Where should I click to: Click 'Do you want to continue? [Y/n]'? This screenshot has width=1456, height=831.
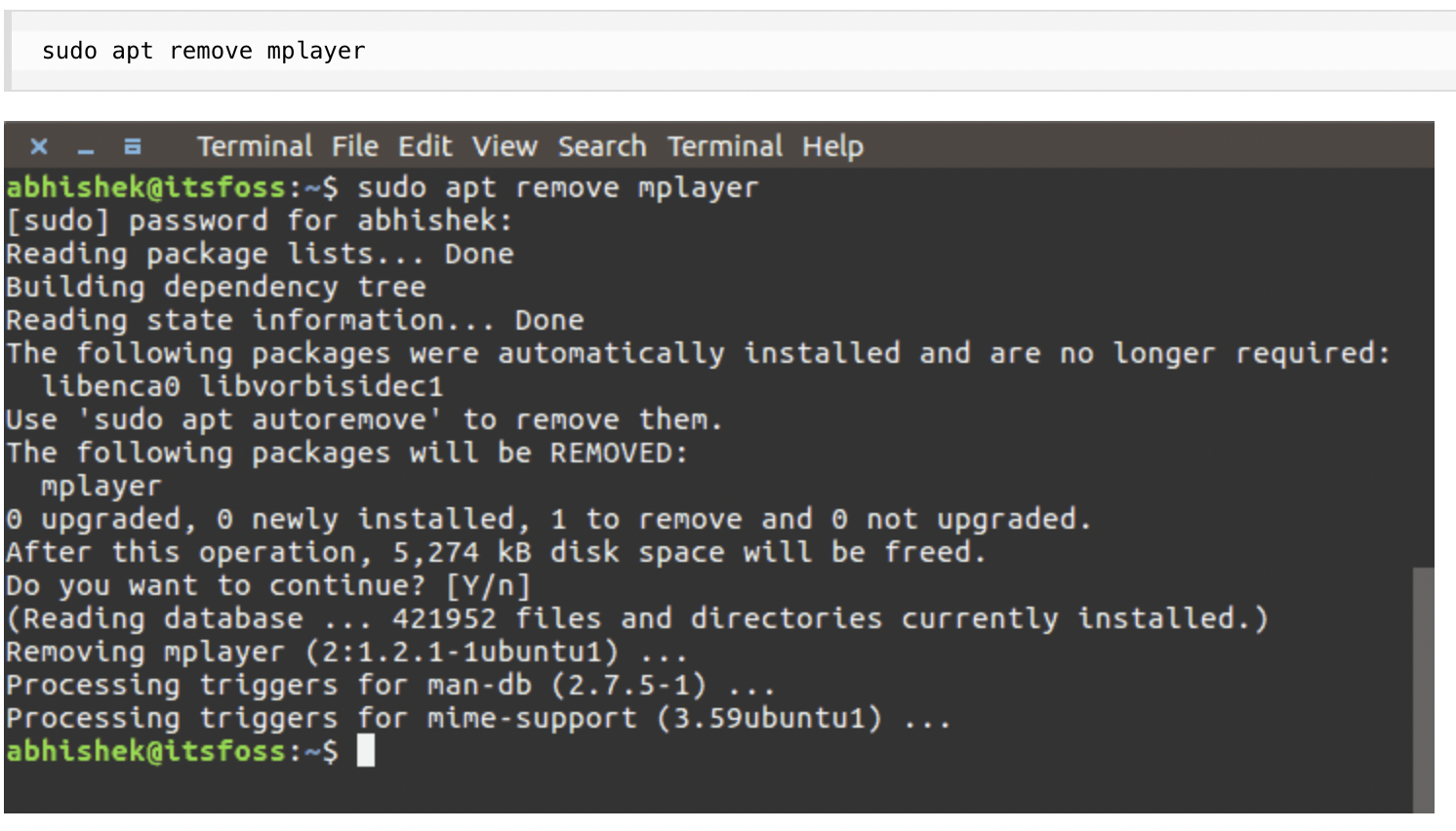tap(268, 585)
